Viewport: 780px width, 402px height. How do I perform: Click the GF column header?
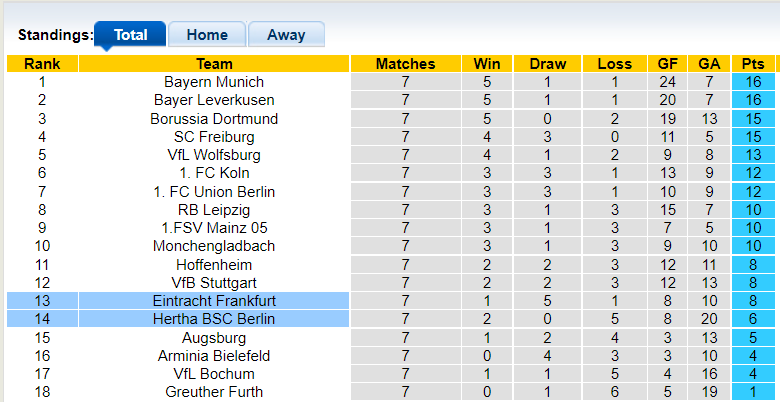pyautogui.click(x=667, y=64)
